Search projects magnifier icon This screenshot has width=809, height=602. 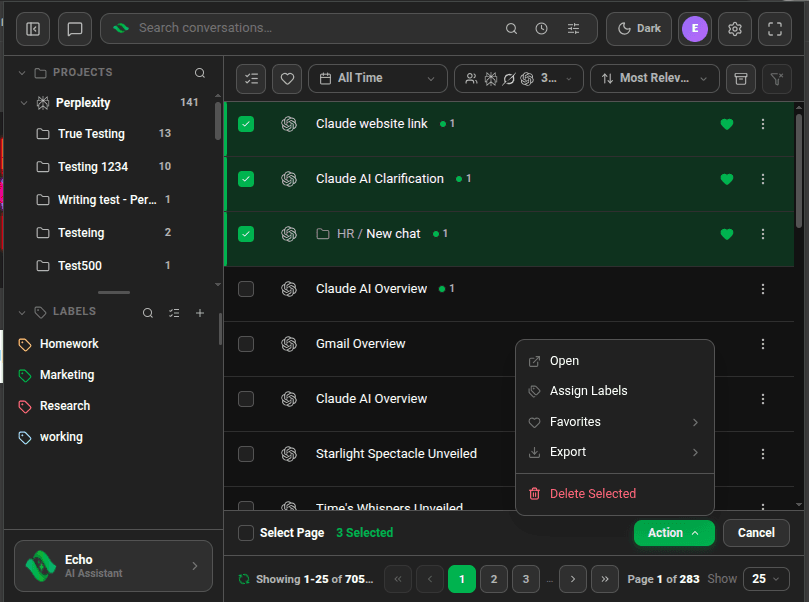[200, 73]
